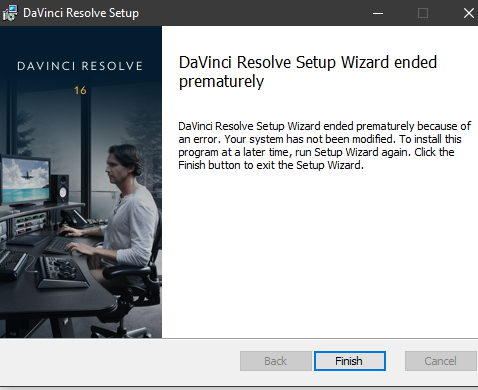This screenshot has width=478, height=390.
Task: Click the Finish button
Action: point(350,361)
